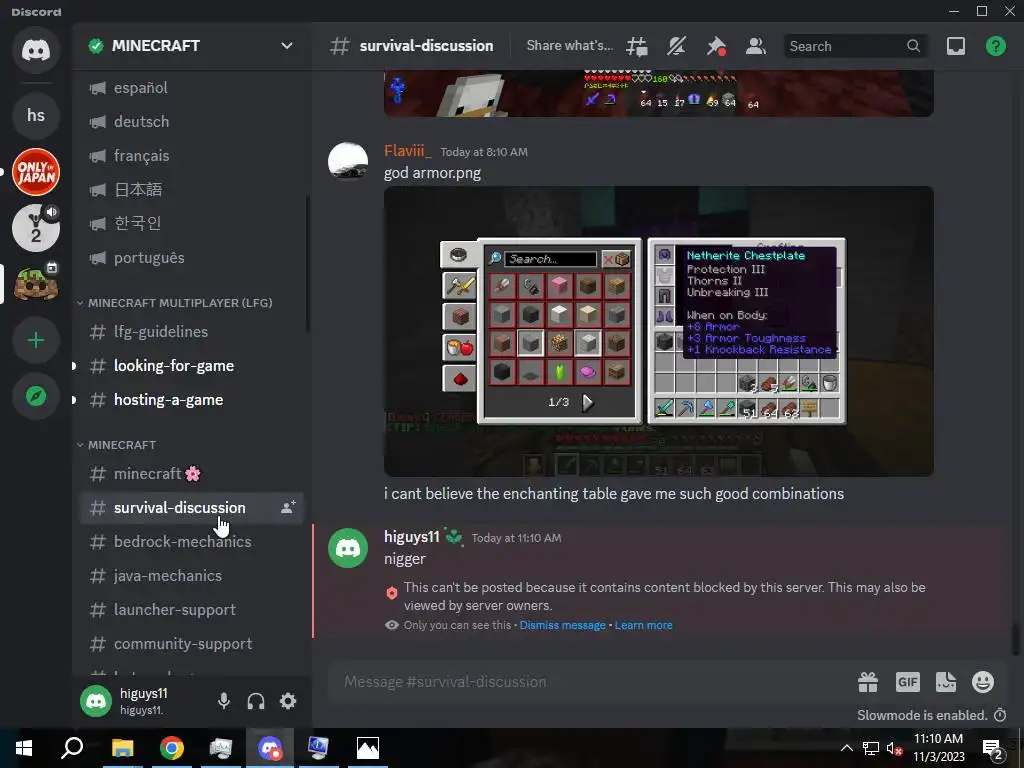Viewport: 1024px width, 768px height.
Task: Open the GIF picker
Action: [x=907, y=682]
